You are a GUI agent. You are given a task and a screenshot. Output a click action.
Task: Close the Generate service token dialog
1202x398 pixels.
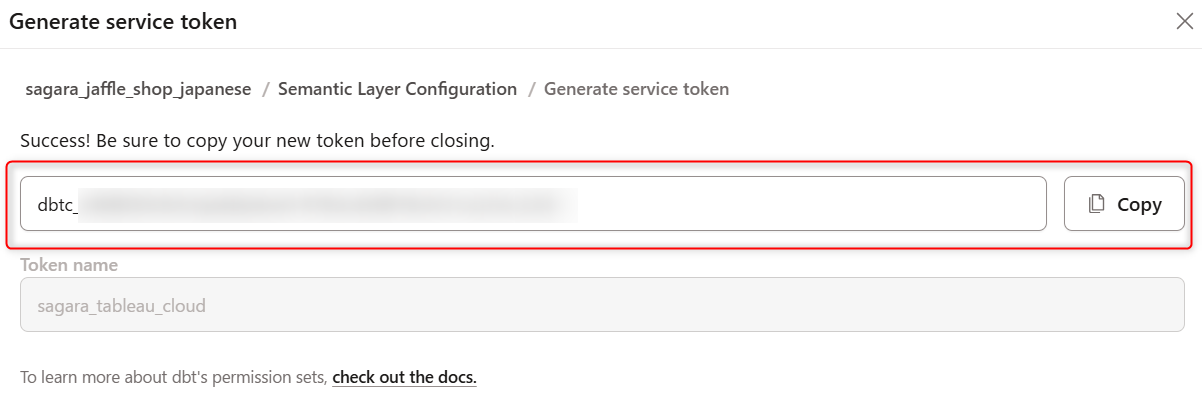(x=1184, y=22)
